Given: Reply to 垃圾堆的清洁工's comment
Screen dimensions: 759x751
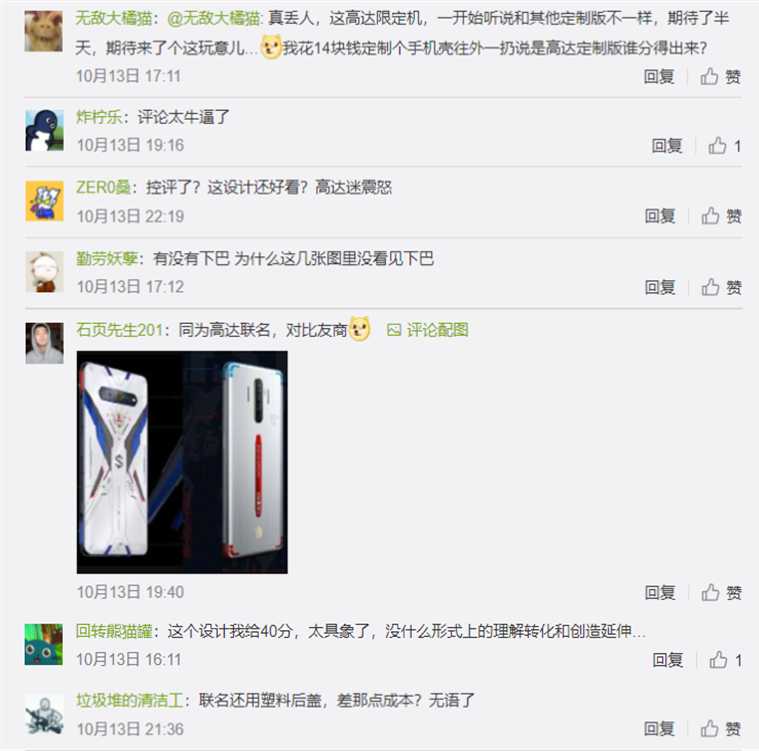Looking at the screenshot, I should click(x=659, y=729).
